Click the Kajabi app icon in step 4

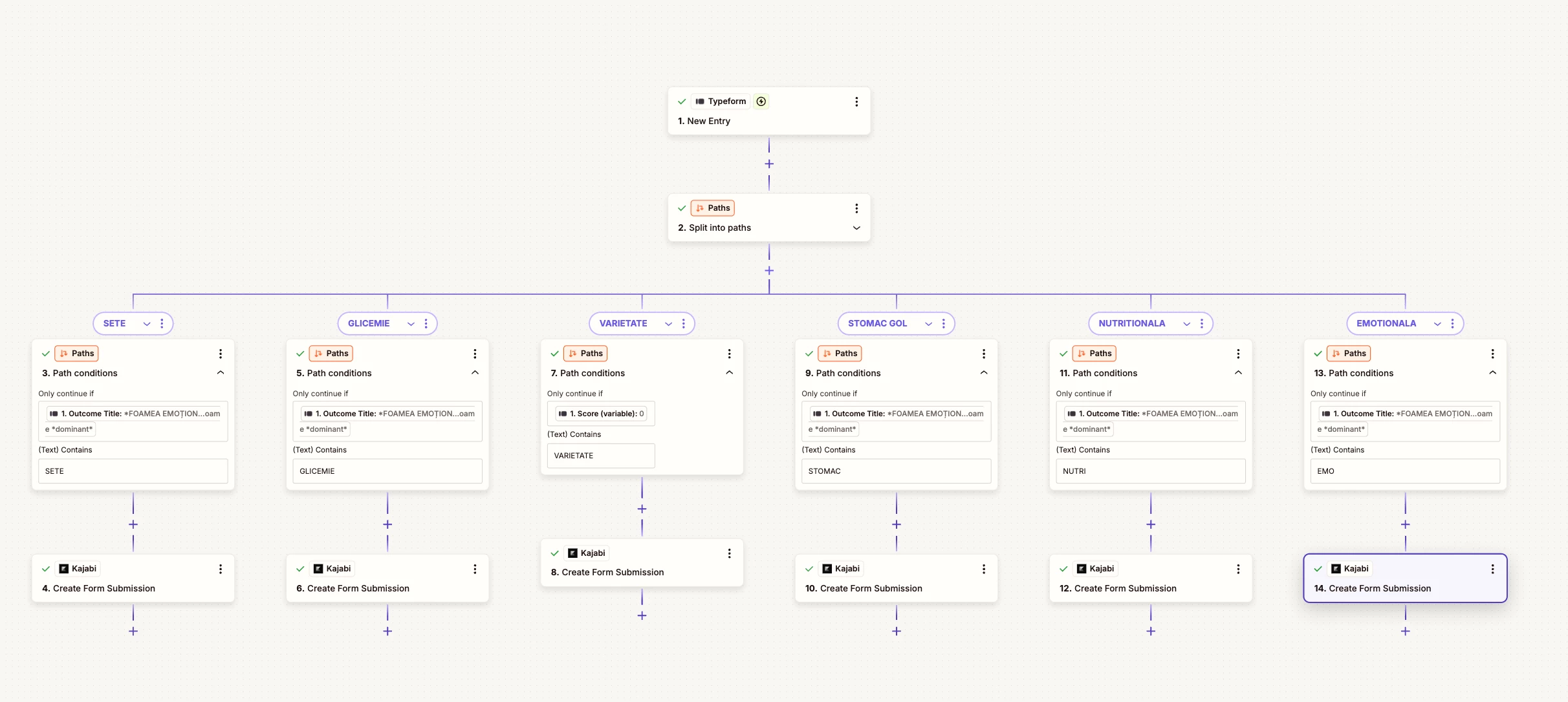64,569
